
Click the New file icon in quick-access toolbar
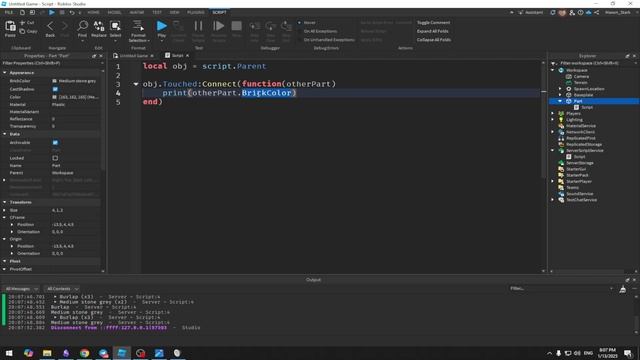coord(22,13)
